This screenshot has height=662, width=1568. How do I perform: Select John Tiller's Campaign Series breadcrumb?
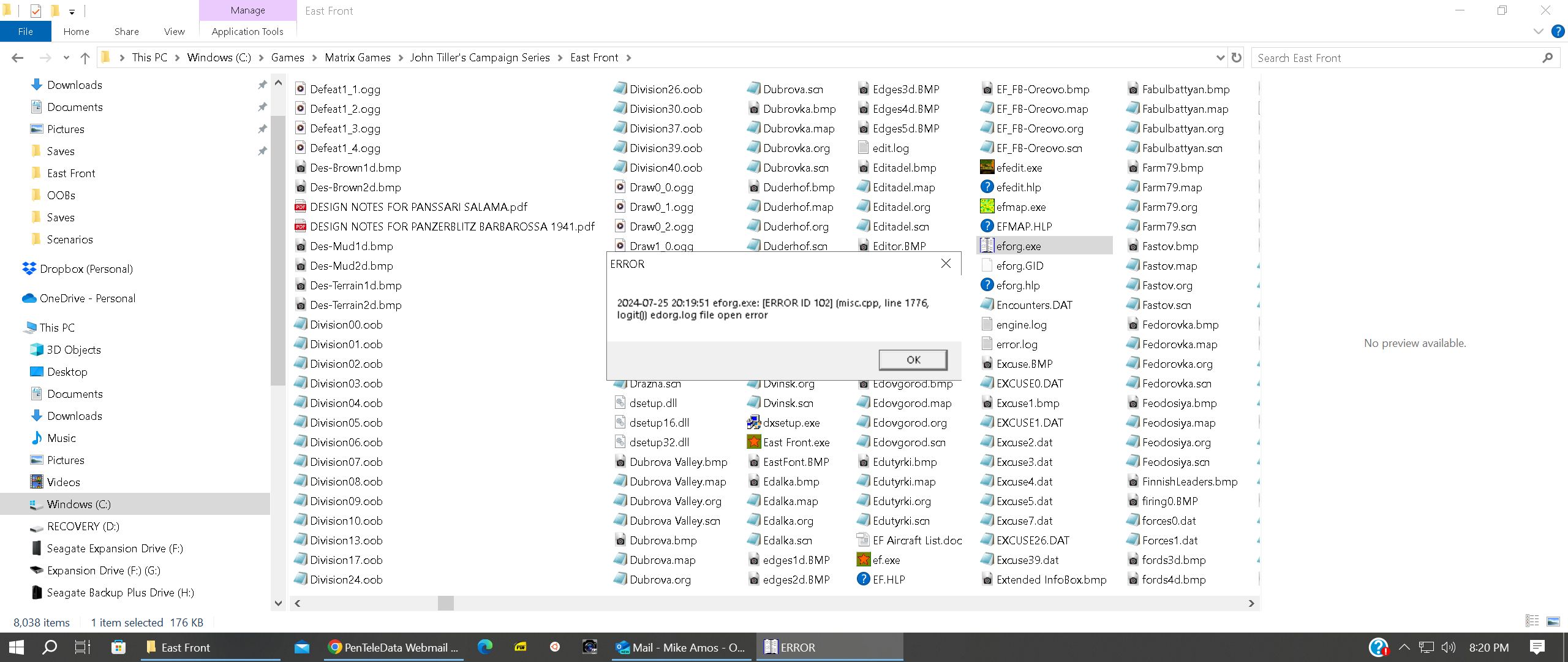480,58
